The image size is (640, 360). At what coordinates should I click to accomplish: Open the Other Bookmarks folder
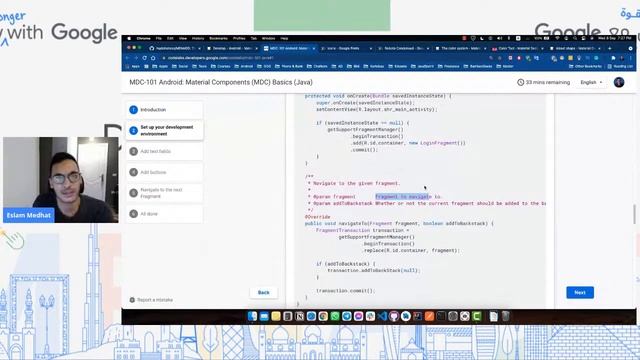click(x=585, y=66)
